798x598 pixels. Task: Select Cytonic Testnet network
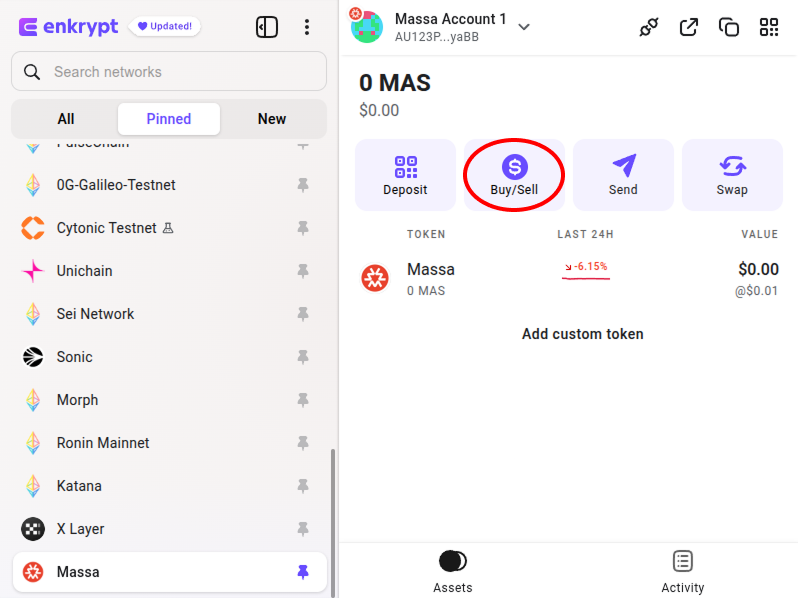tap(169, 228)
